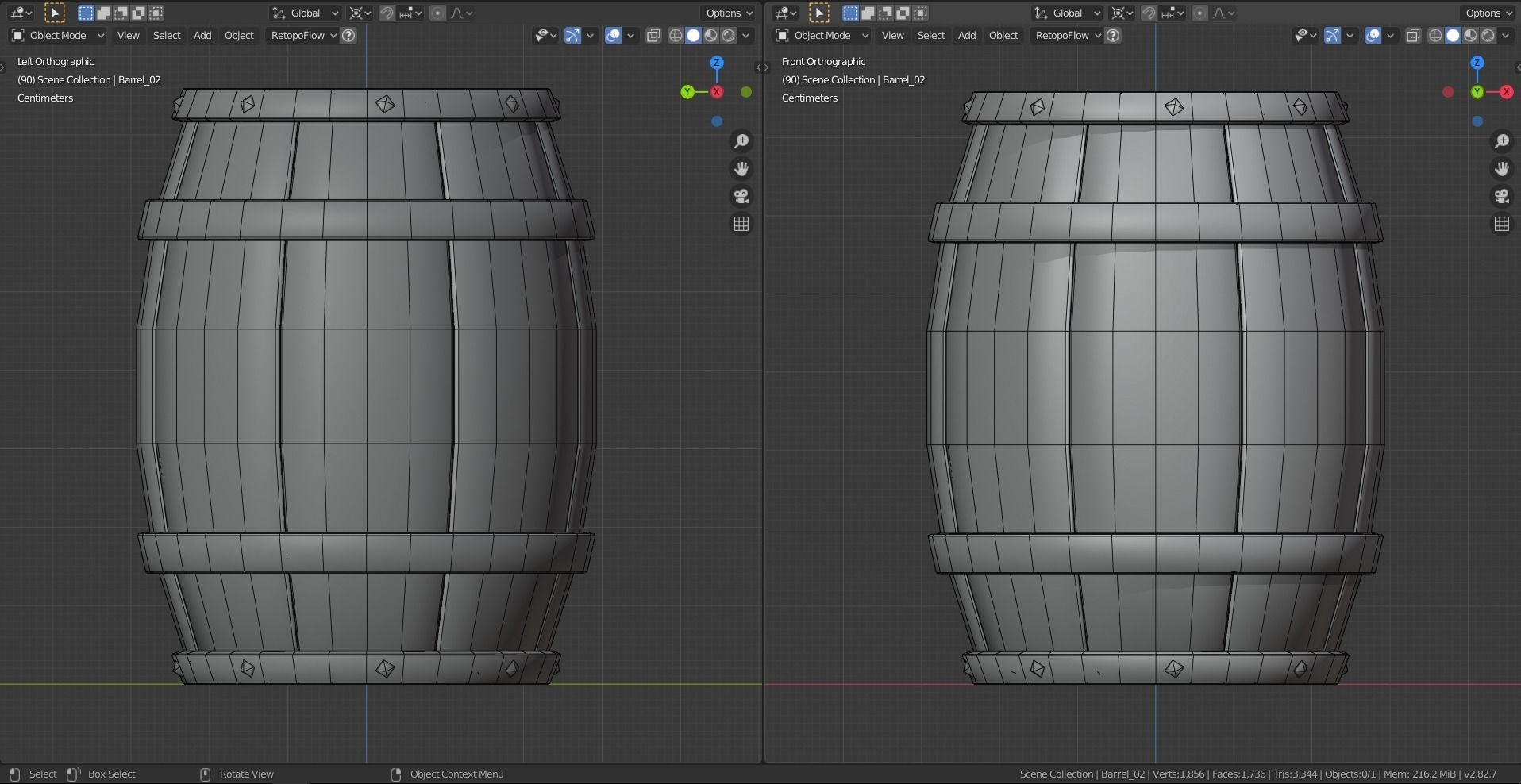
Task: Open Global orientation dropdown in Front Orthographic viewport
Action: coord(1068,13)
